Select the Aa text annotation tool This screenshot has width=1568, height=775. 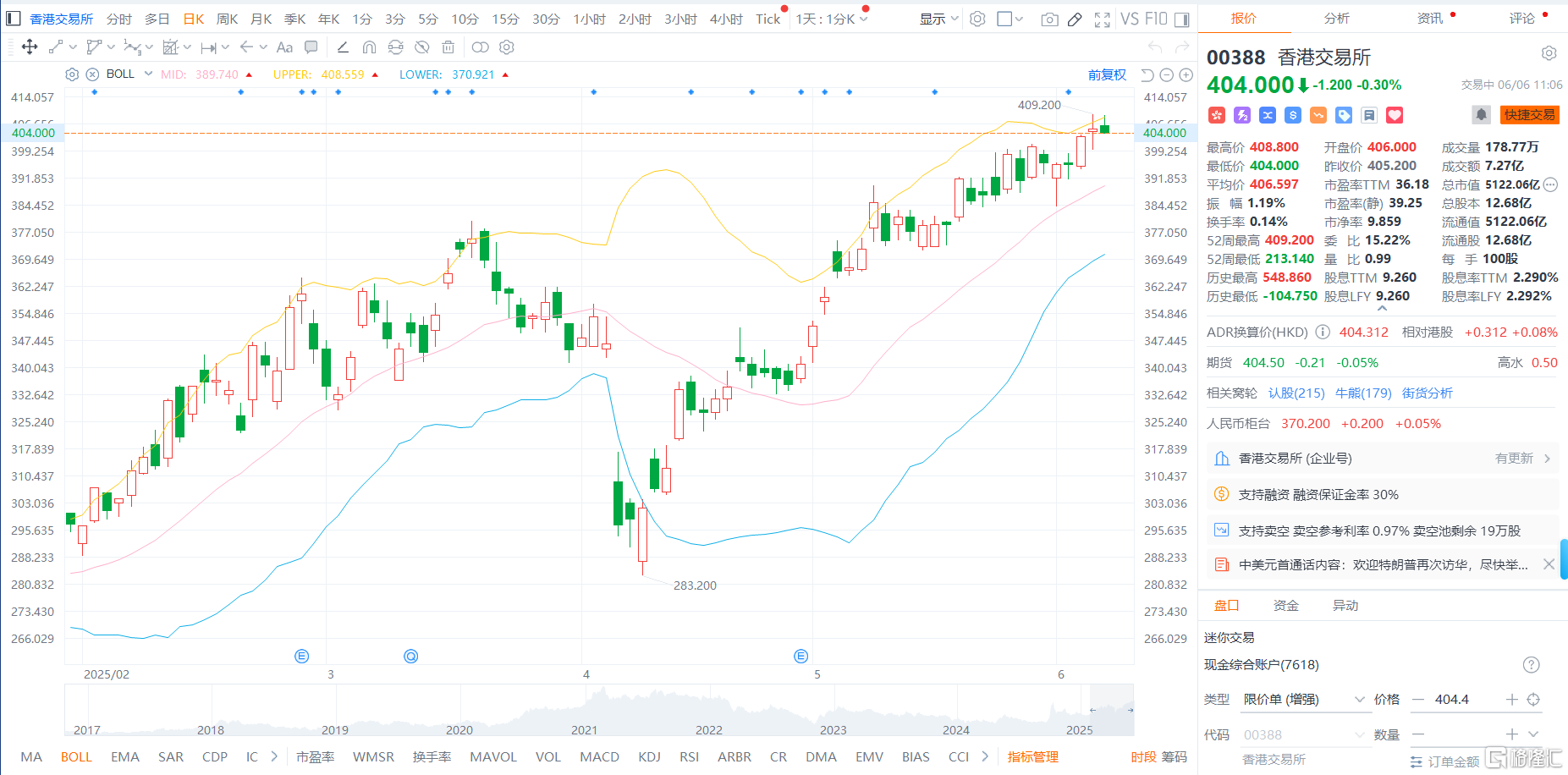tap(284, 47)
